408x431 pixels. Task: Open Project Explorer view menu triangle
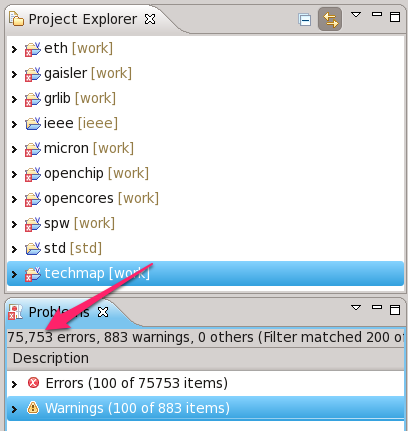pyautogui.click(x=356, y=14)
